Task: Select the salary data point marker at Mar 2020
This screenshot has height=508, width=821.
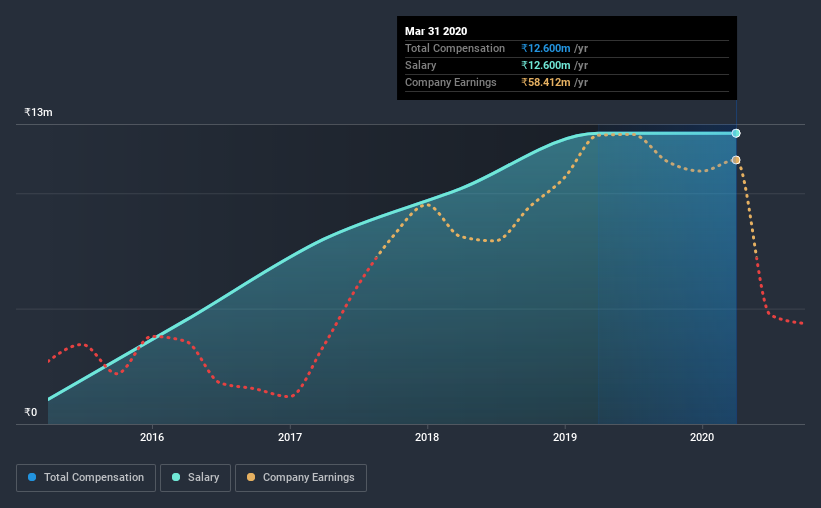Action: click(736, 133)
